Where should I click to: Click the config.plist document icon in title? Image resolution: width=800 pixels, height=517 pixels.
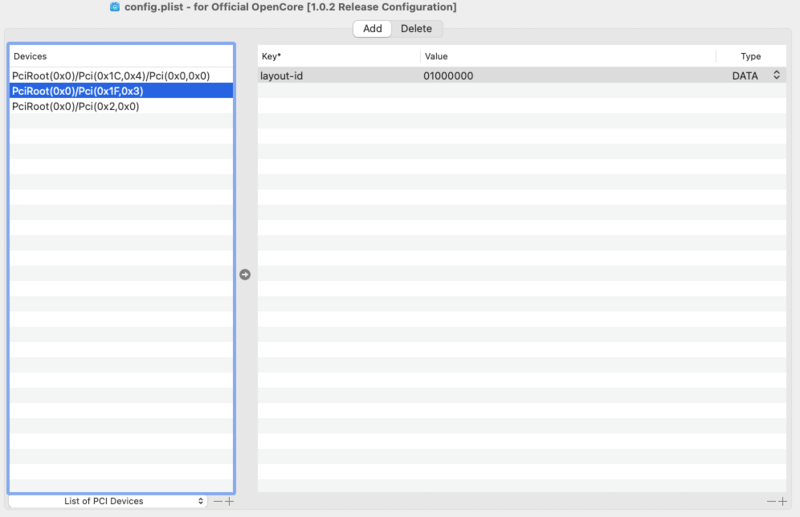pos(115,7)
